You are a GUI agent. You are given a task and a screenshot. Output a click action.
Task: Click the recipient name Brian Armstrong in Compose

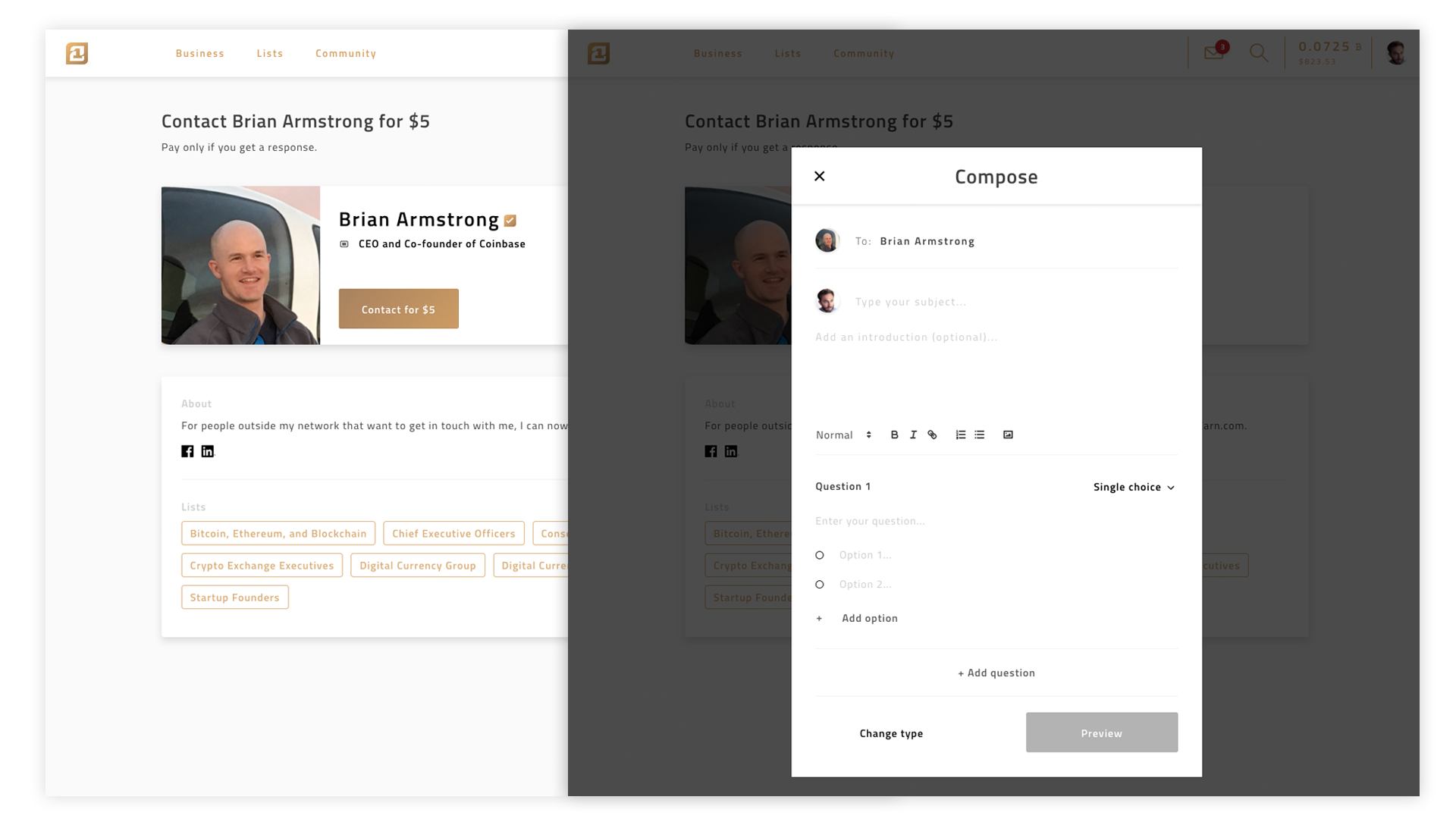coord(927,241)
